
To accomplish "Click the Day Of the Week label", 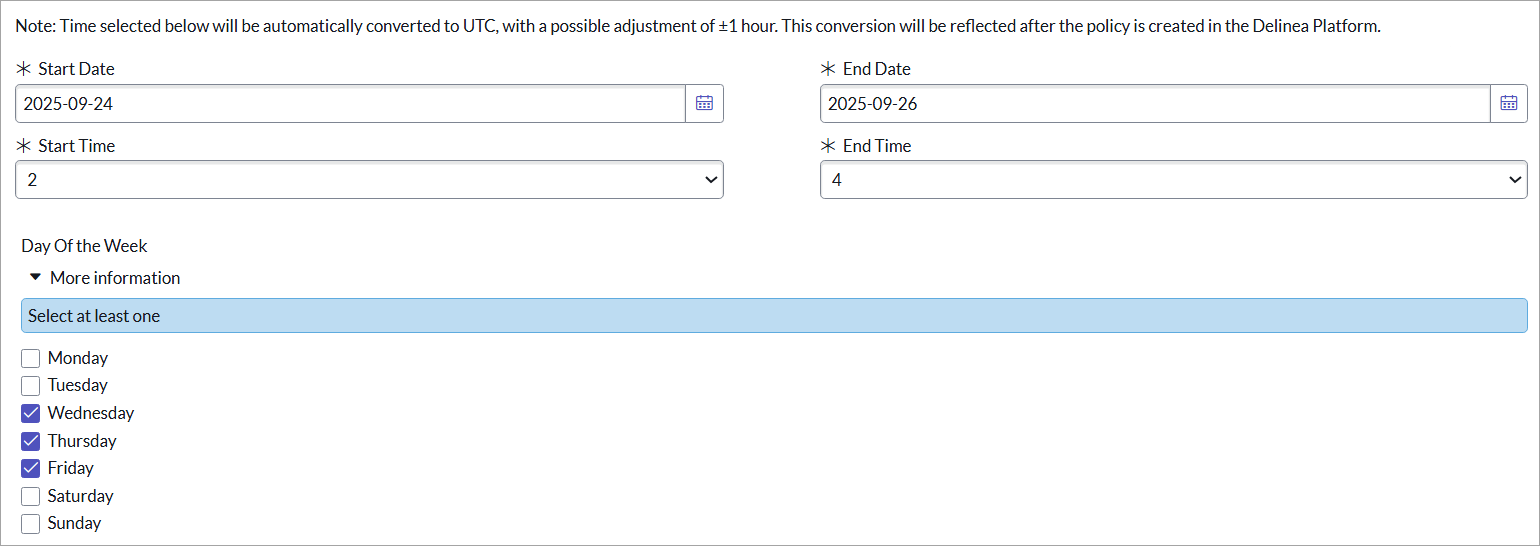I will click(x=84, y=246).
